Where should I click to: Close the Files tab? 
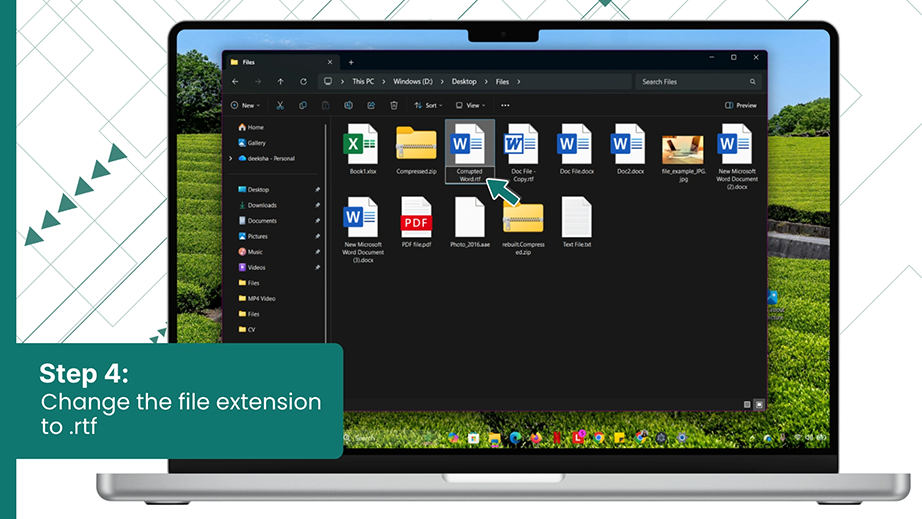pos(330,62)
